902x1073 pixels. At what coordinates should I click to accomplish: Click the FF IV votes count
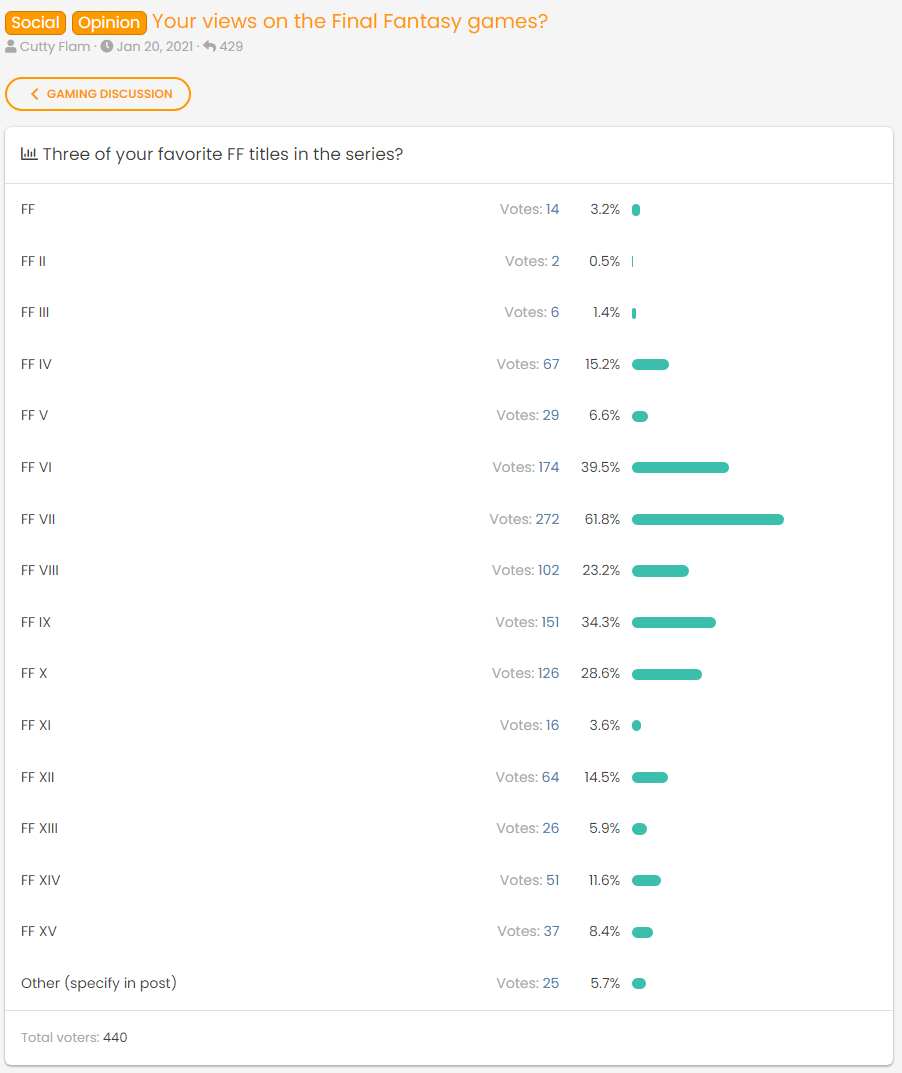click(x=528, y=364)
